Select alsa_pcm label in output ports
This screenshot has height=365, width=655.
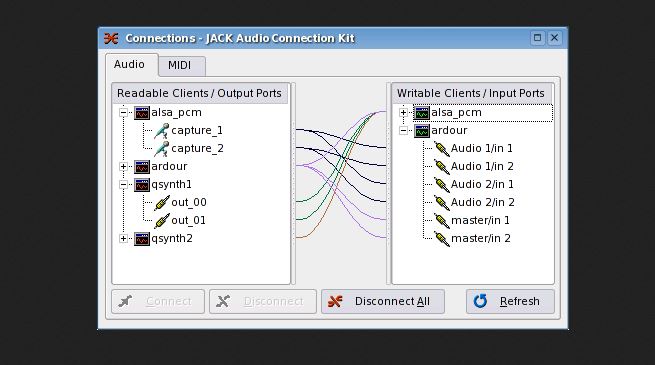[x=176, y=113]
